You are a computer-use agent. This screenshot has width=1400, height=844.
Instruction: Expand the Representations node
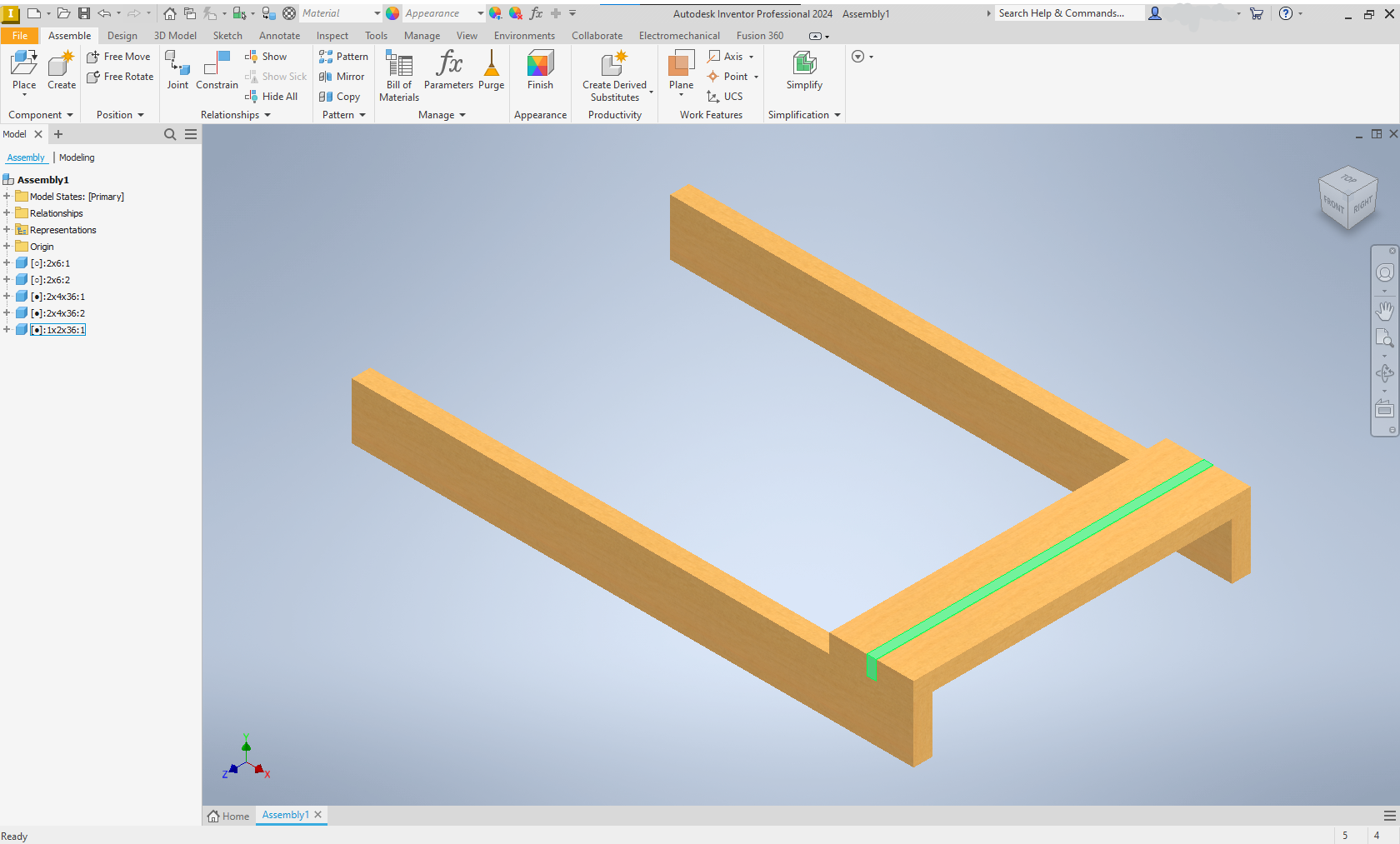coord(7,230)
